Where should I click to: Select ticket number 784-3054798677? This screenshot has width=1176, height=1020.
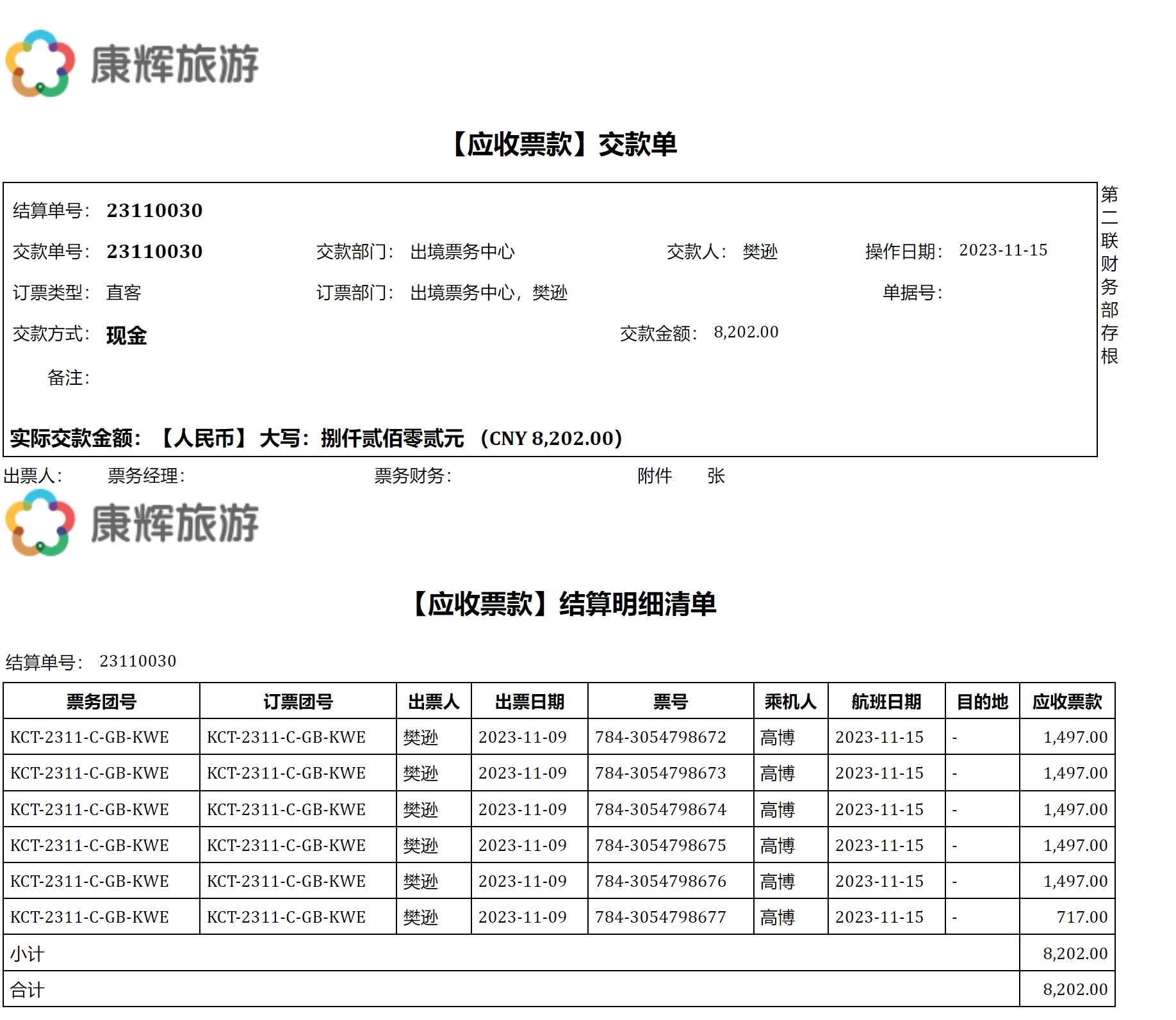[x=660, y=918]
